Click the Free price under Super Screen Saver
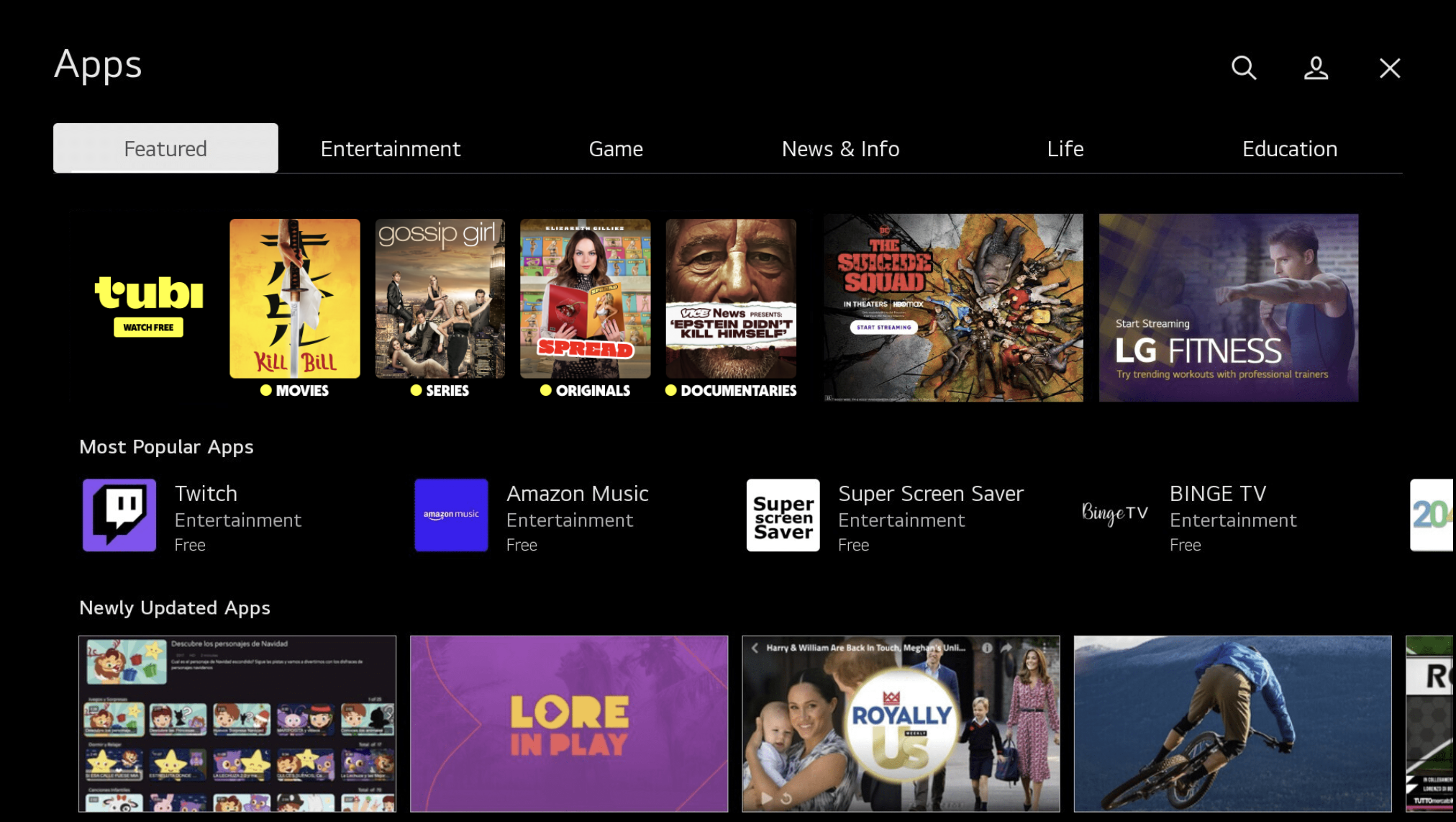 coord(853,545)
